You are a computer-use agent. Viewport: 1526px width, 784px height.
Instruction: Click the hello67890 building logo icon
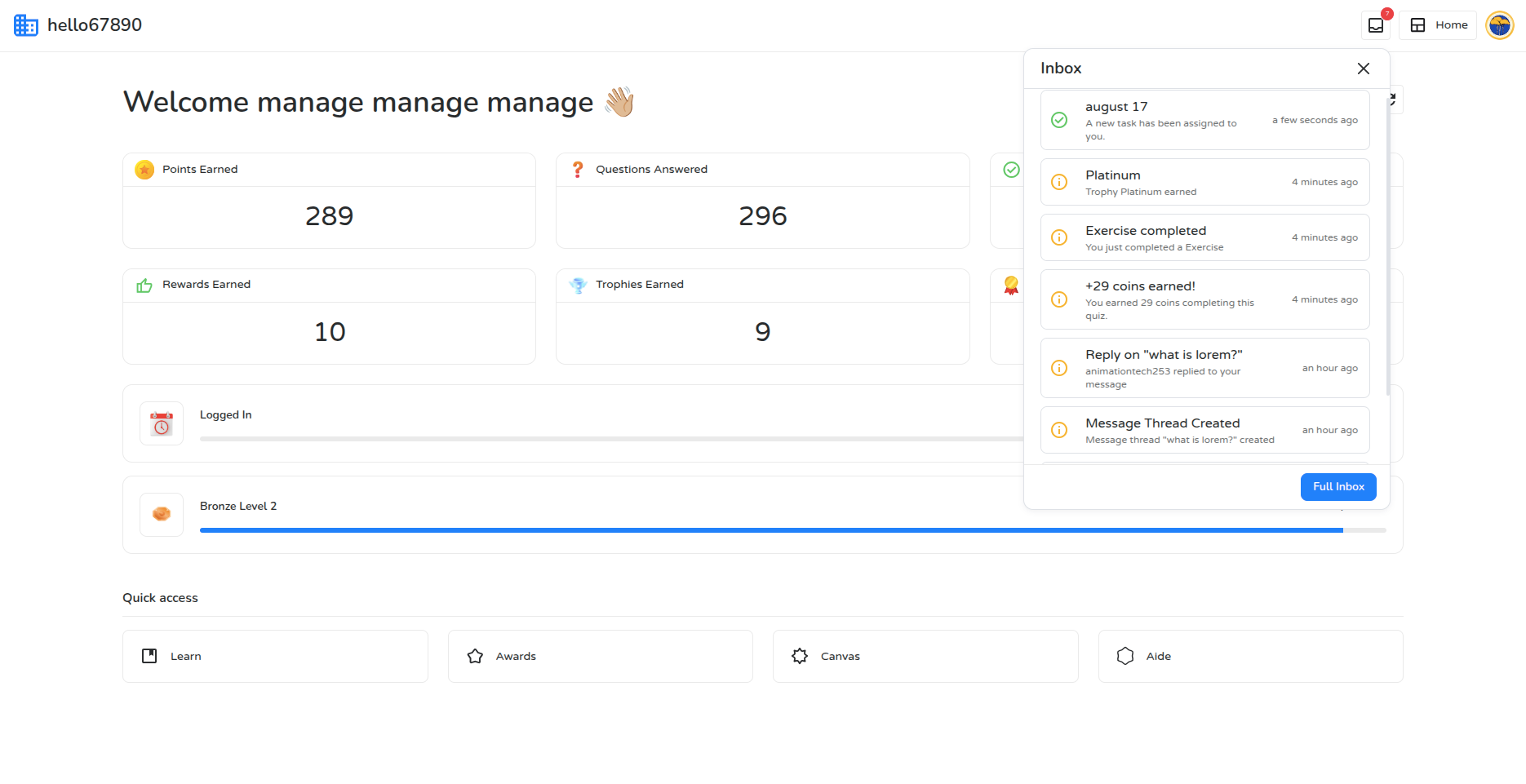coord(26,25)
